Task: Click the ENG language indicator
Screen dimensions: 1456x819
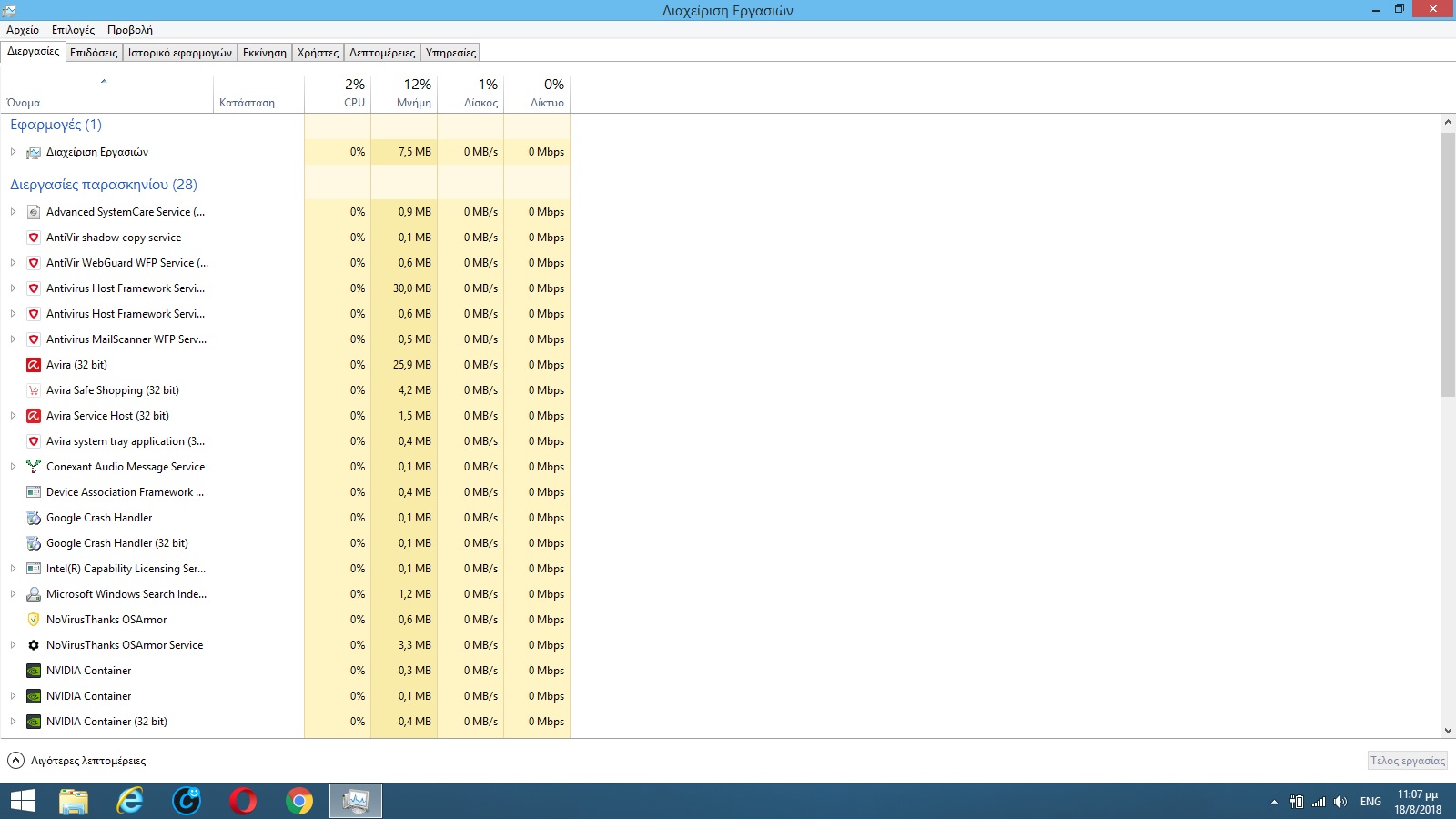Action: [1370, 802]
